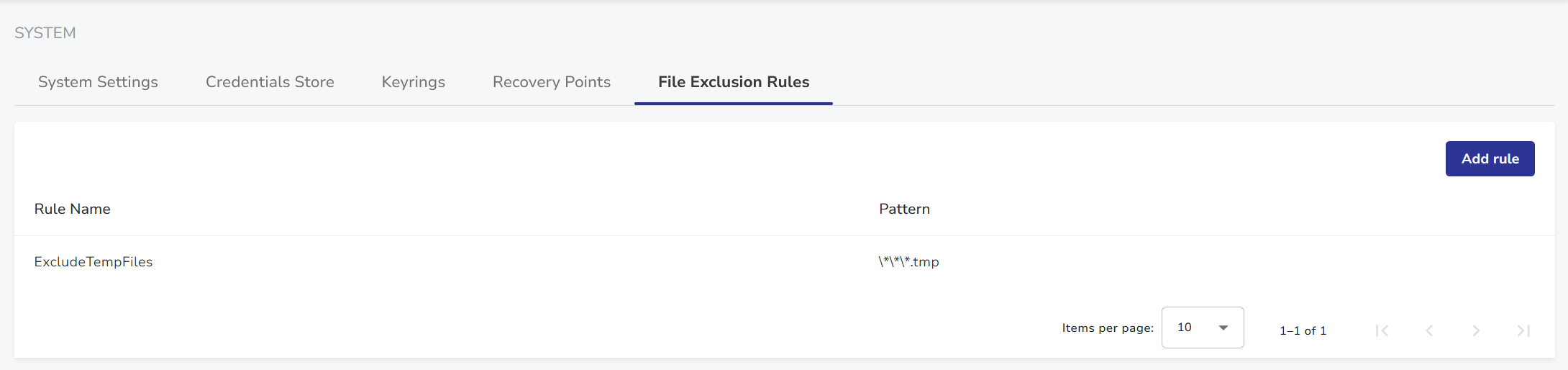Click the 1–1 of 1 range label
Screen dimensions: 1568x370
click(x=1303, y=330)
